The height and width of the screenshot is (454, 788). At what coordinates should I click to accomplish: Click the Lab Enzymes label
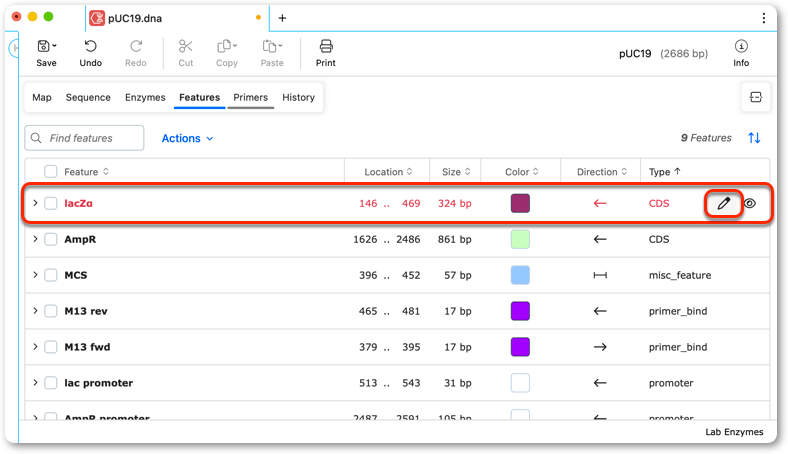pos(734,432)
